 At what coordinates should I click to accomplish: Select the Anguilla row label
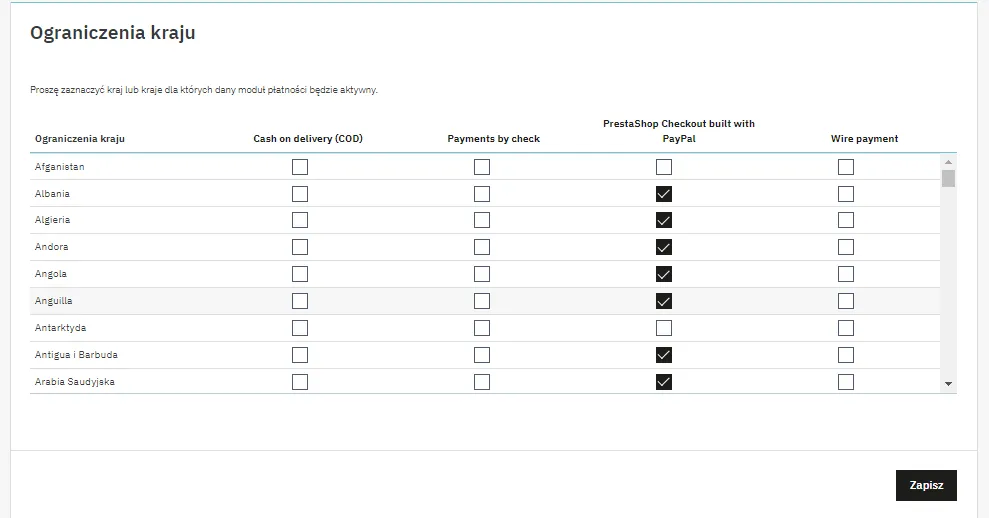(x=54, y=301)
